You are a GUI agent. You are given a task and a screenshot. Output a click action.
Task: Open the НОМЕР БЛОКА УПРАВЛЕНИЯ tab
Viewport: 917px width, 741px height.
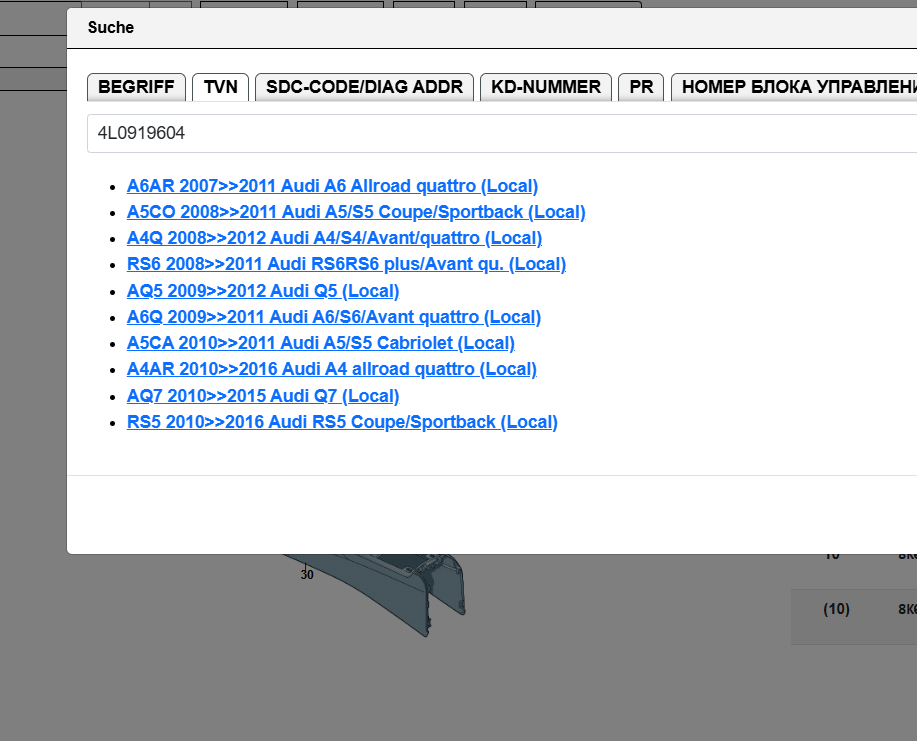[x=794, y=87]
